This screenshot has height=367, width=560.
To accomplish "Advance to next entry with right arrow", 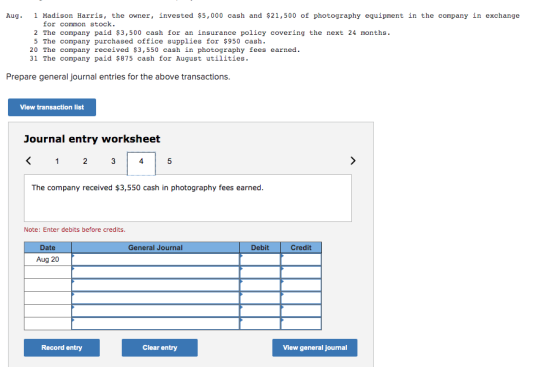I will coord(353,161).
